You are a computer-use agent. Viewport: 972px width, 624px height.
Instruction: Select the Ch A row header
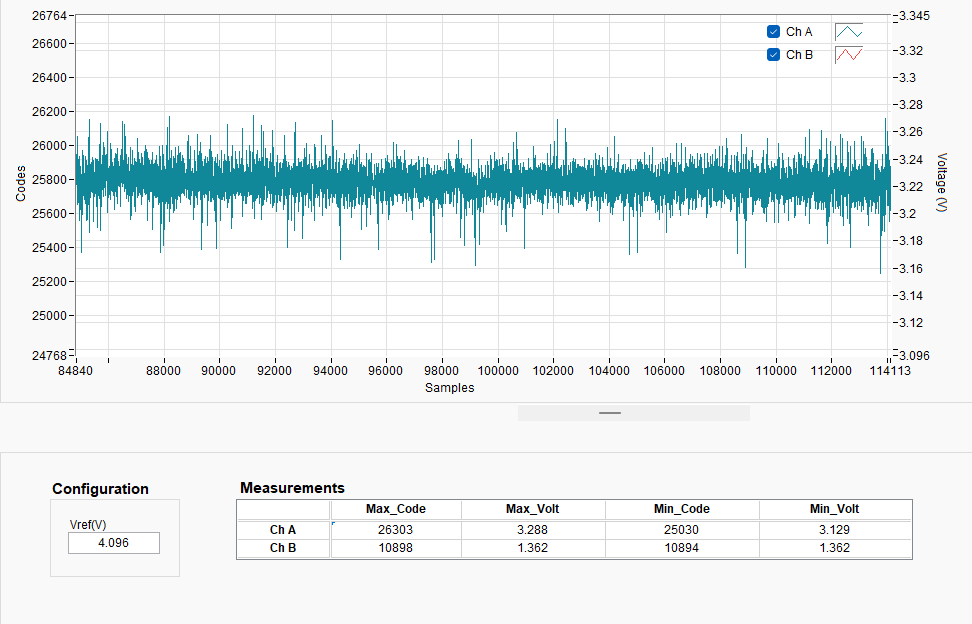(283, 530)
